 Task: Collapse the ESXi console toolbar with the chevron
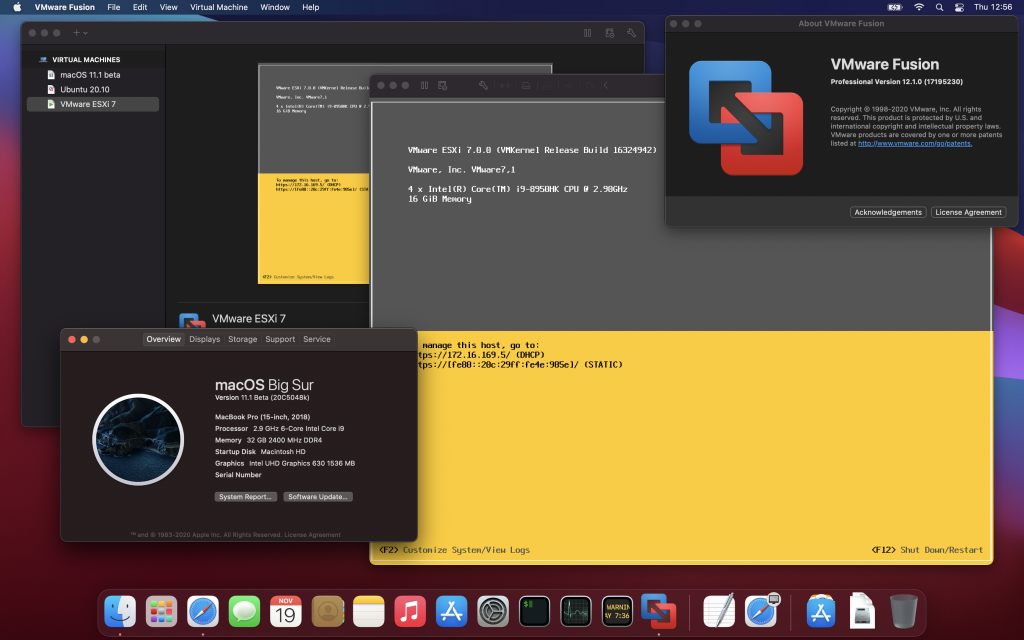coord(604,86)
